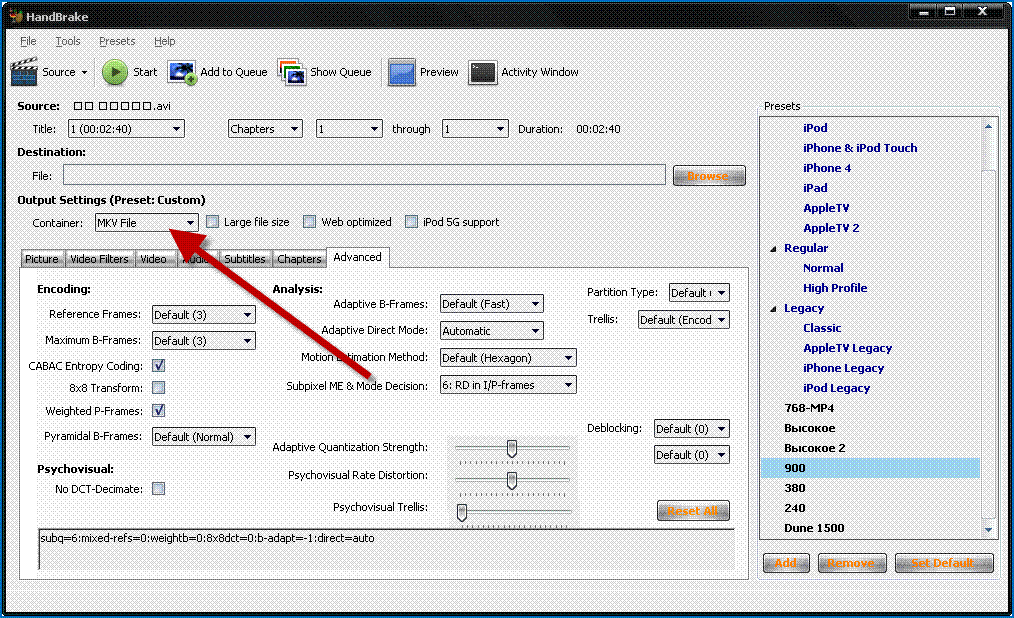
Task: Click the Show Queue icon
Action: tap(292, 72)
